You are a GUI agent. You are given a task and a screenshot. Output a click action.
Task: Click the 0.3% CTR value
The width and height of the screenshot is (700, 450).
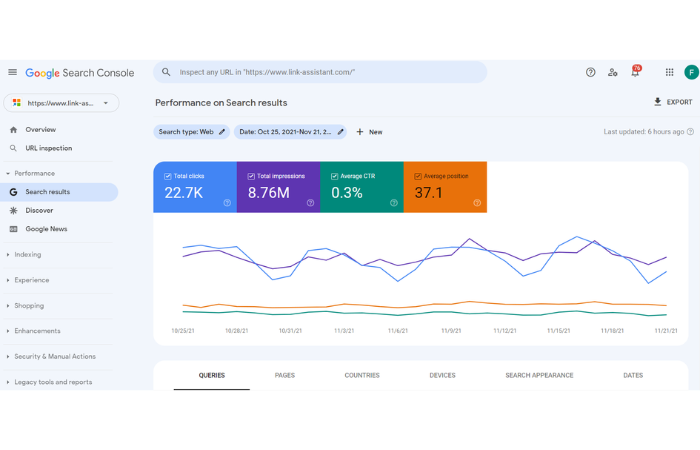347,193
